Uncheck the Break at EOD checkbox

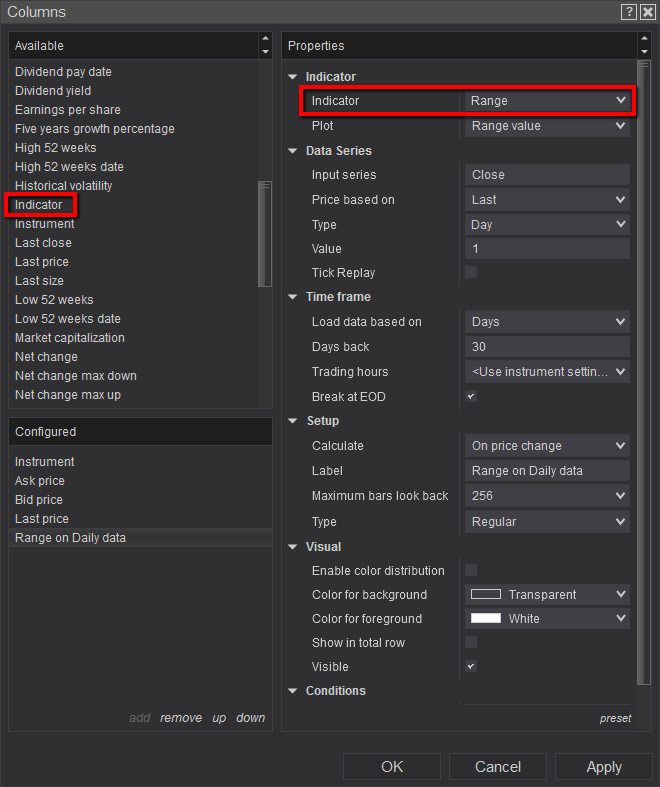[471, 396]
